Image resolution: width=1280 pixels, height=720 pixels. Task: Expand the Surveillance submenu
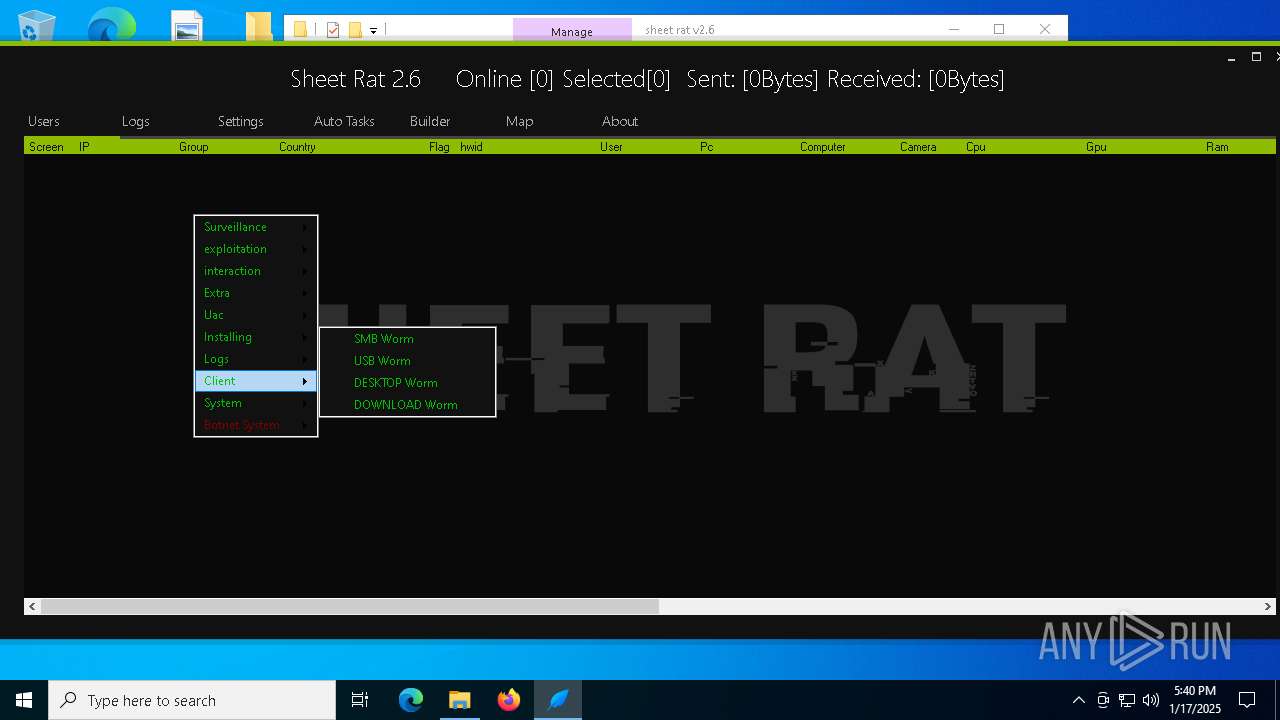click(x=256, y=227)
